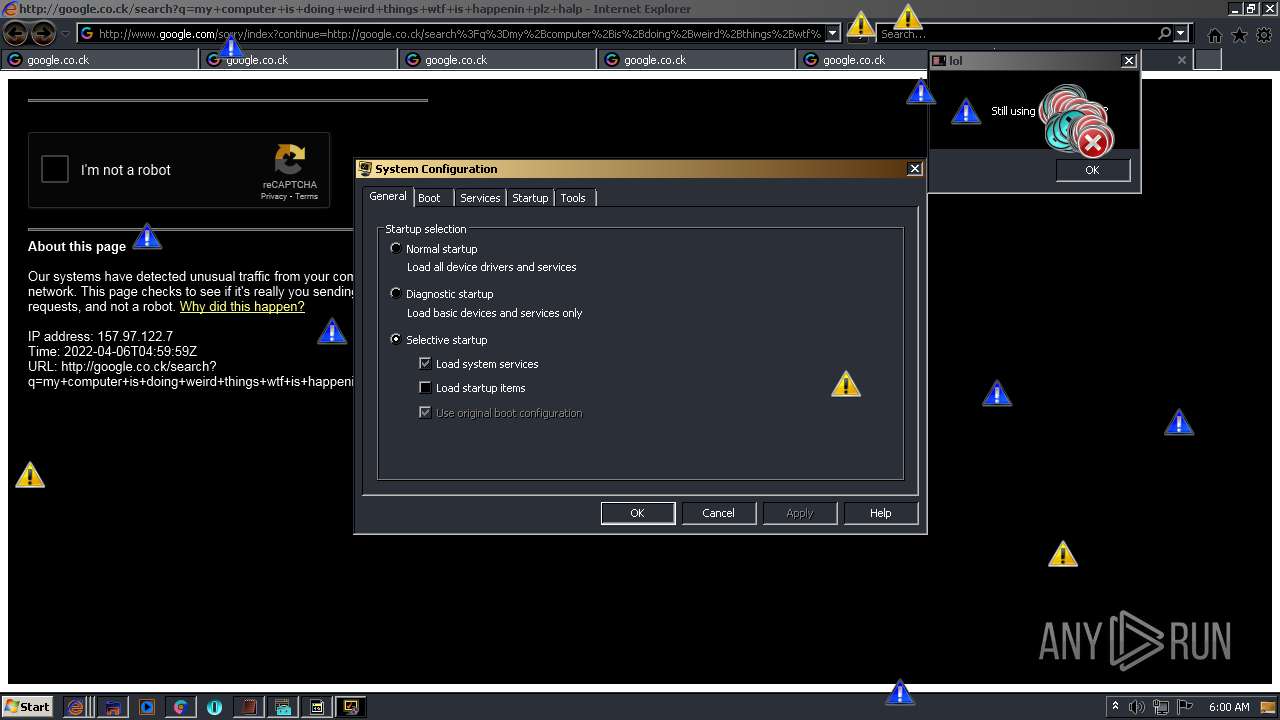Open the Windows Explorer taskbar icon
Screen dimensions: 1280x720
pos(113,707)
